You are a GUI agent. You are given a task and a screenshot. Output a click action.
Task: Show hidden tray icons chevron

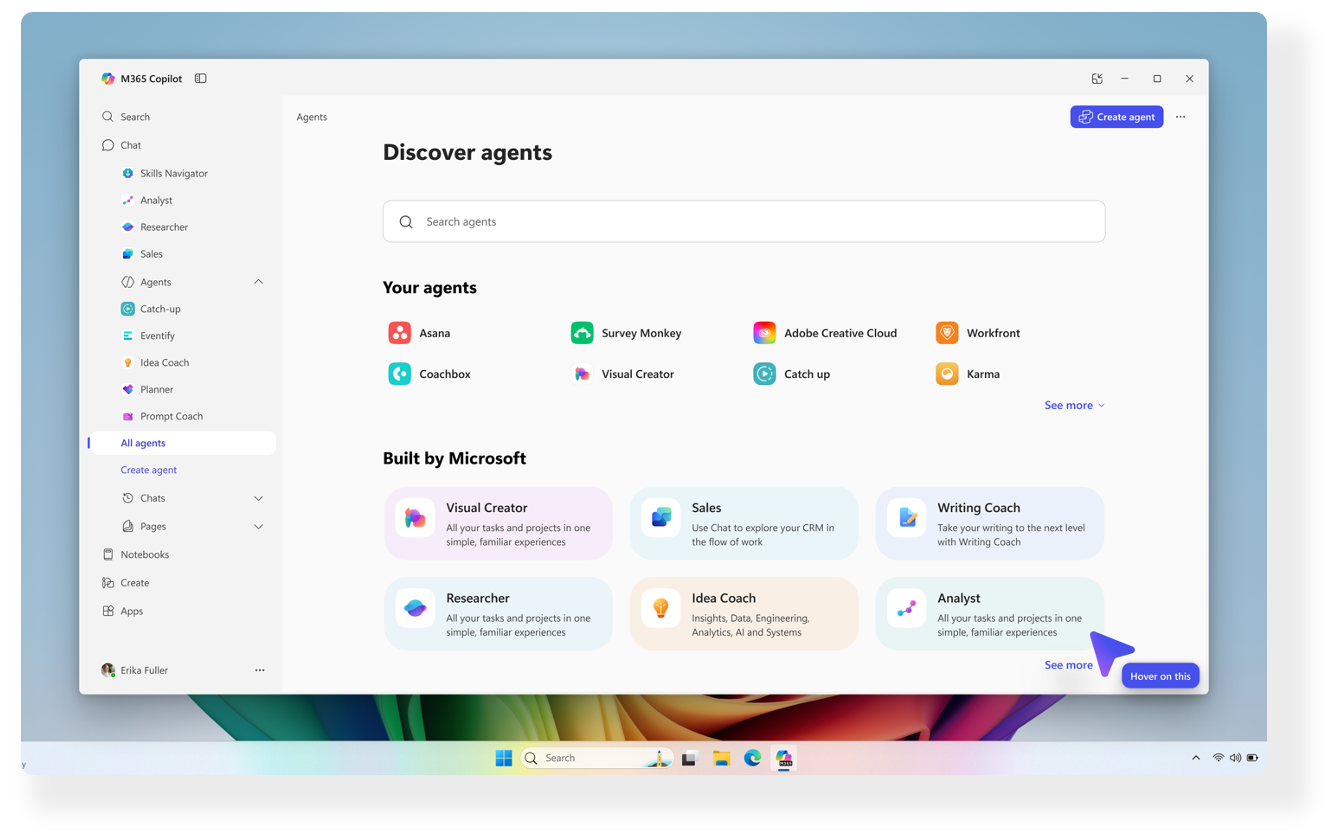coord(1196,758)
